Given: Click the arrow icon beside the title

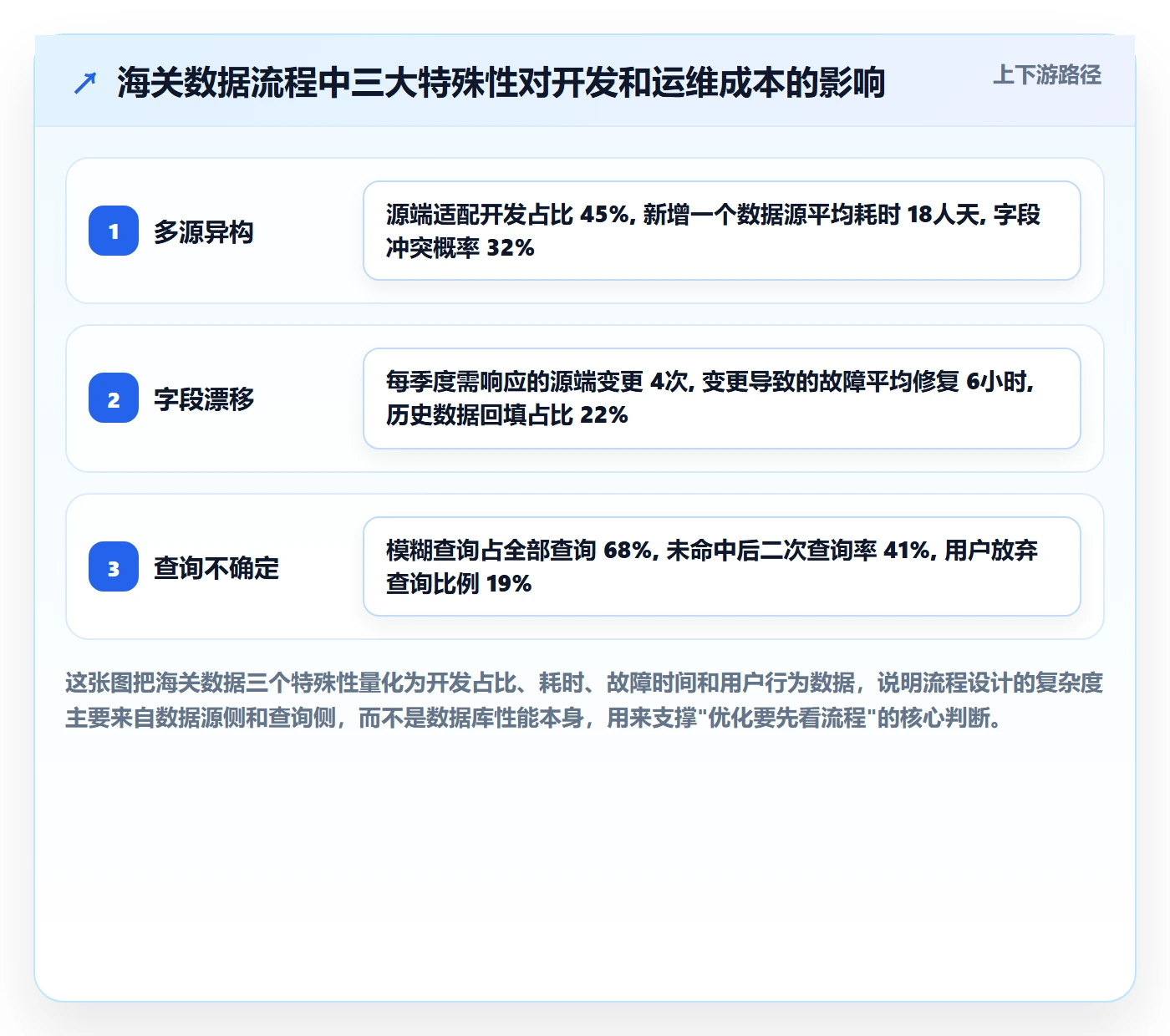Looking at the screenshot, I should coord(85,83).
